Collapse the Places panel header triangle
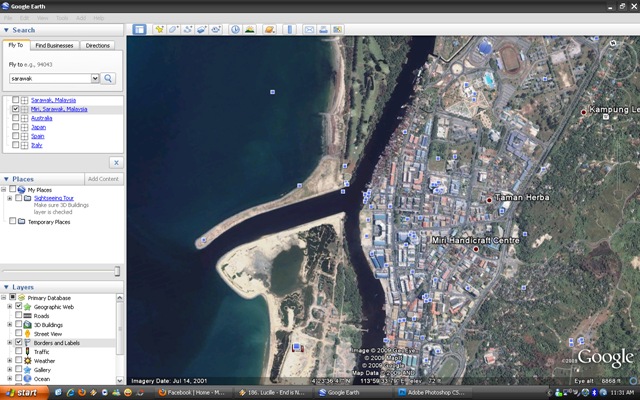Screen dimensions: 640x400 click(x=6, y=179)
